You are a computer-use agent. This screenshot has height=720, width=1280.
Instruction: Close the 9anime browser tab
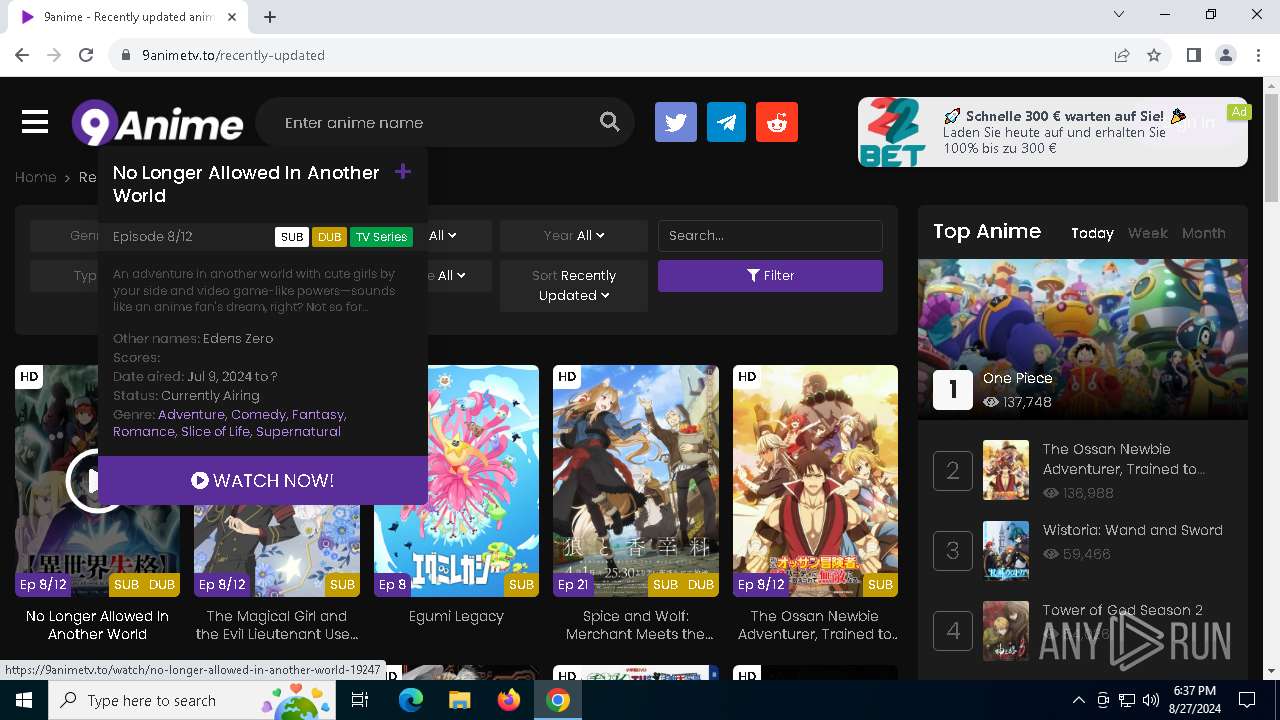tap(232, 16)
